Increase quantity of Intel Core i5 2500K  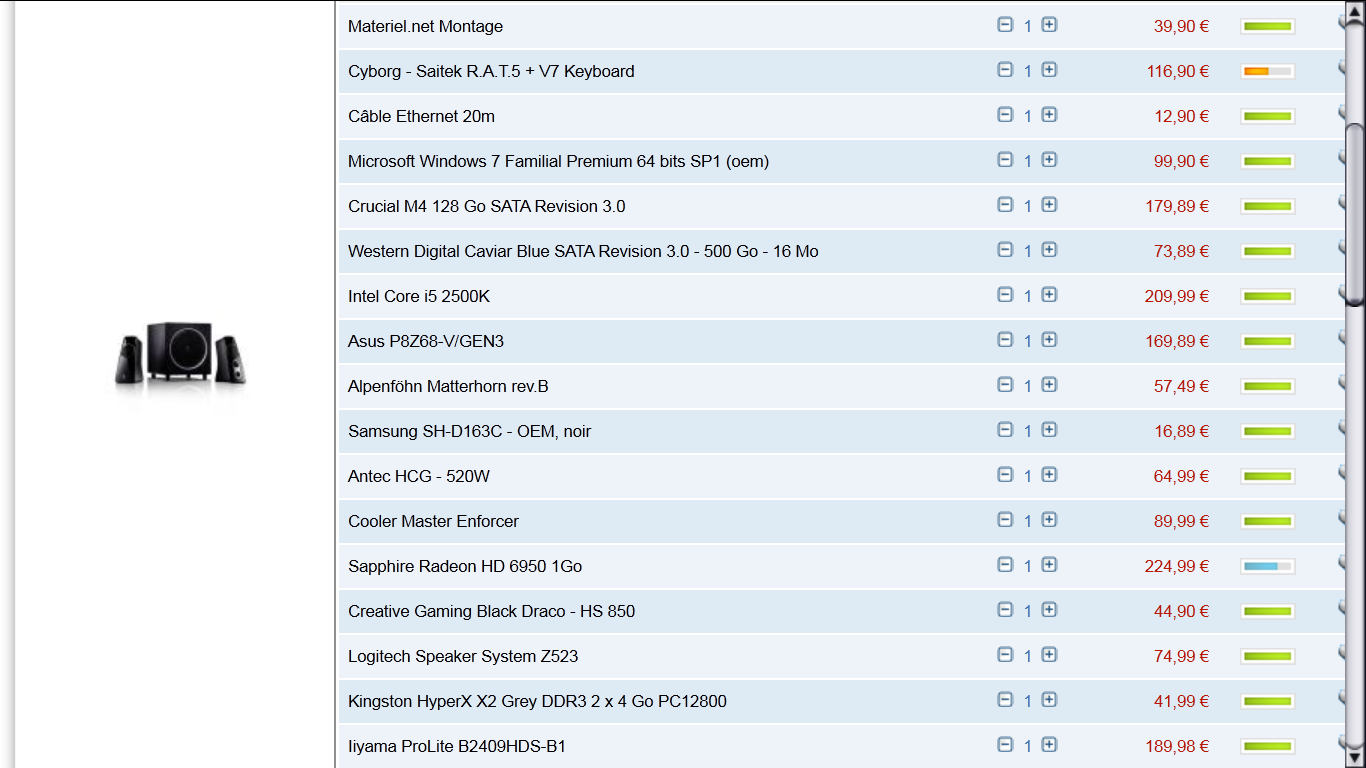click(1049, 295)
